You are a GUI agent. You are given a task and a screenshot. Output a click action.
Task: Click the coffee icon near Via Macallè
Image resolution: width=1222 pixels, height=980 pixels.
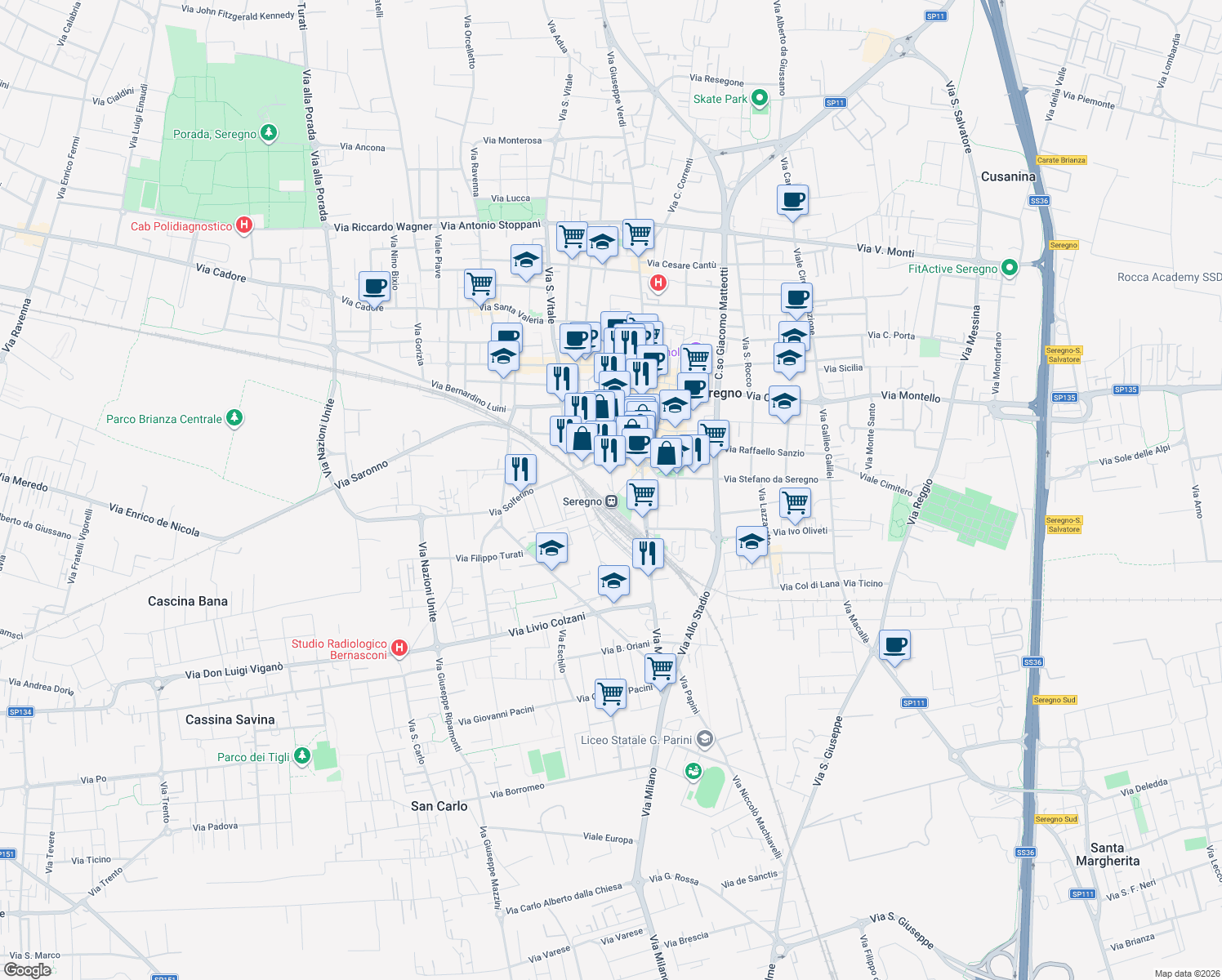(894, 646)
